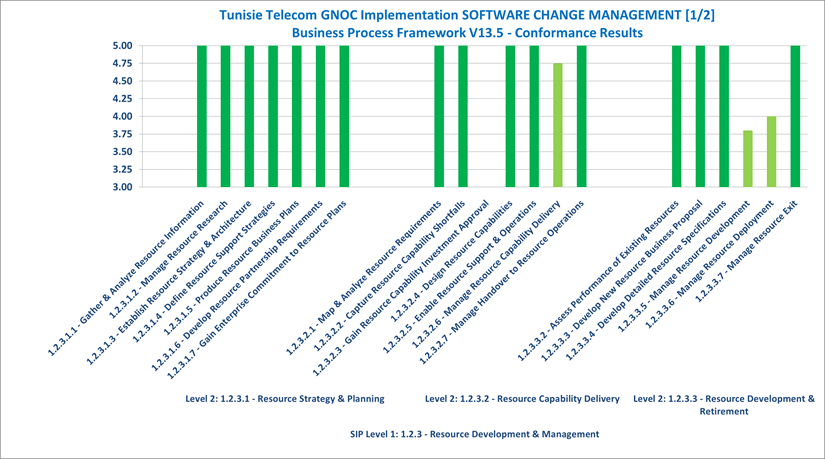Select the light green bar reaching 4.00
Screen dimensions: 825x459
pos(771,152)
